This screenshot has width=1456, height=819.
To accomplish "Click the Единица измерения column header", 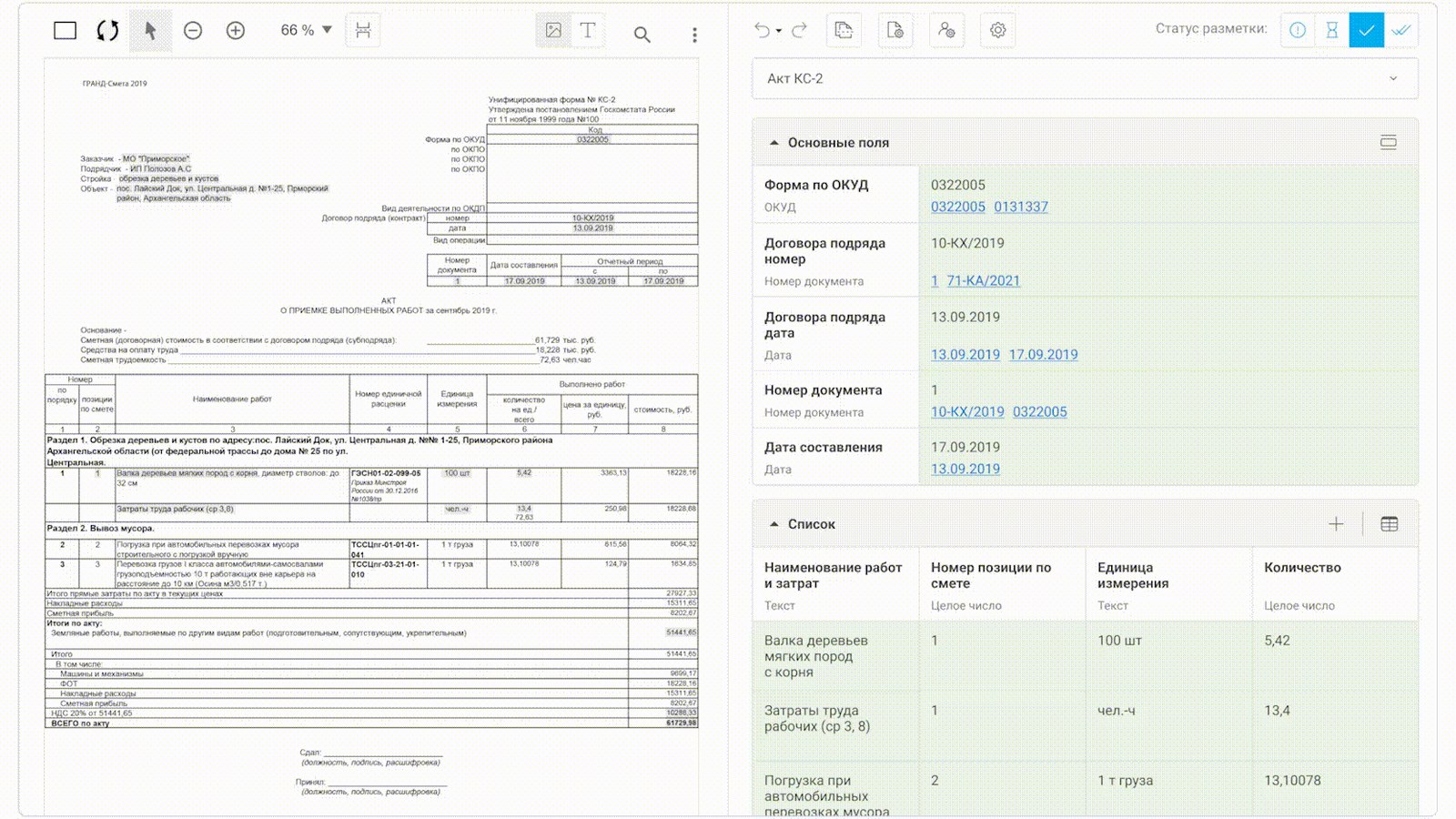I will pos(1168,584).
